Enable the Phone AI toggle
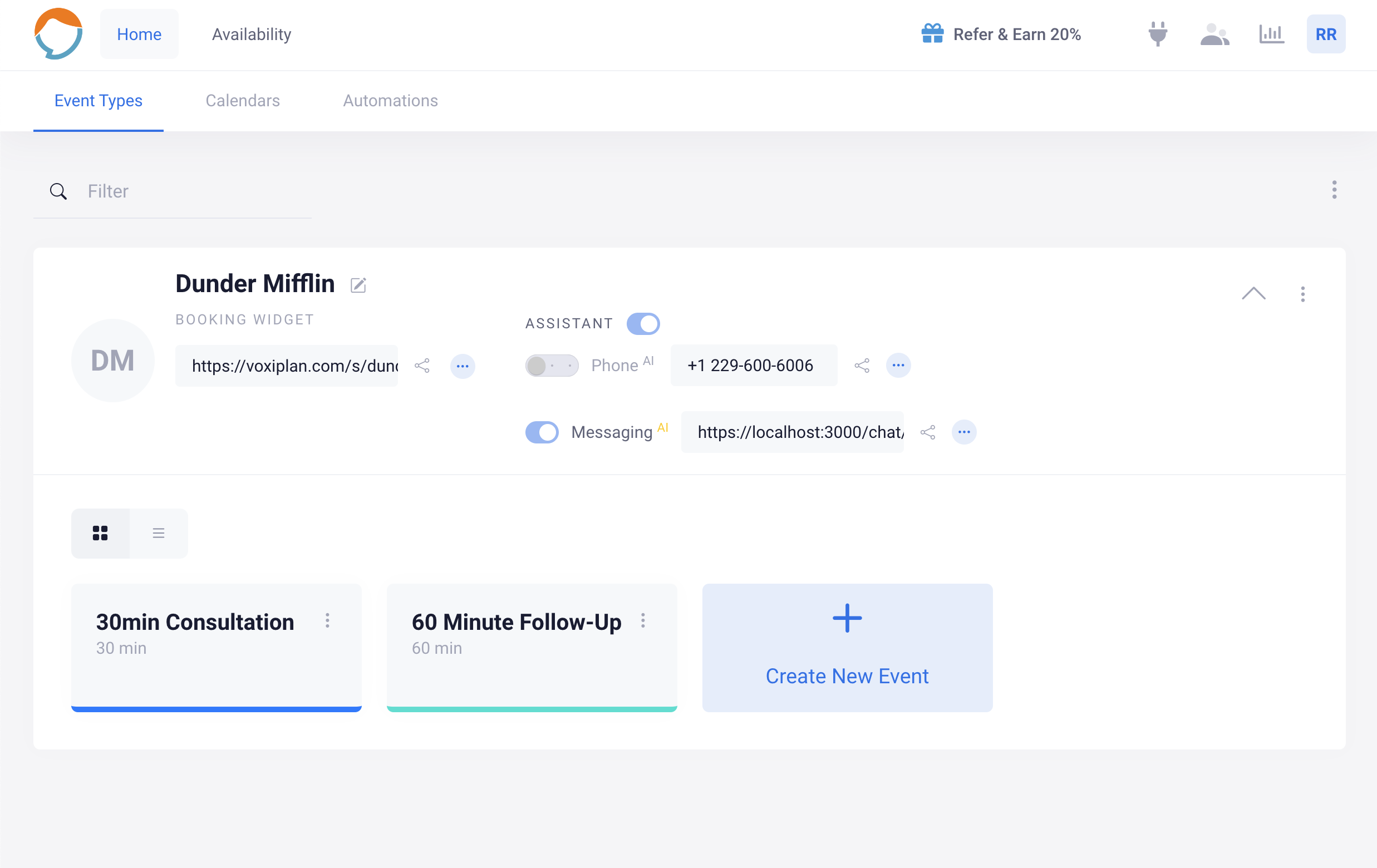The width and height of the screenshot is (1377, 868). pos(551,366)
